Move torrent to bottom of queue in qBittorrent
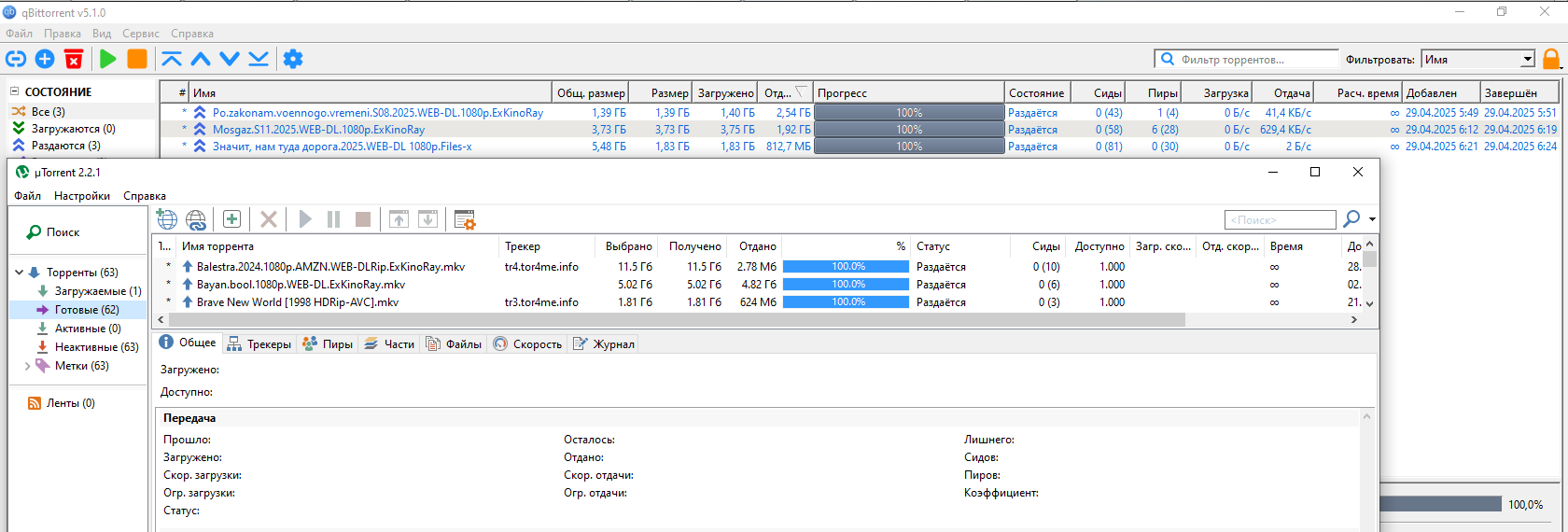The width and height of the screenshot is (1568, 532). click(259, 59)
